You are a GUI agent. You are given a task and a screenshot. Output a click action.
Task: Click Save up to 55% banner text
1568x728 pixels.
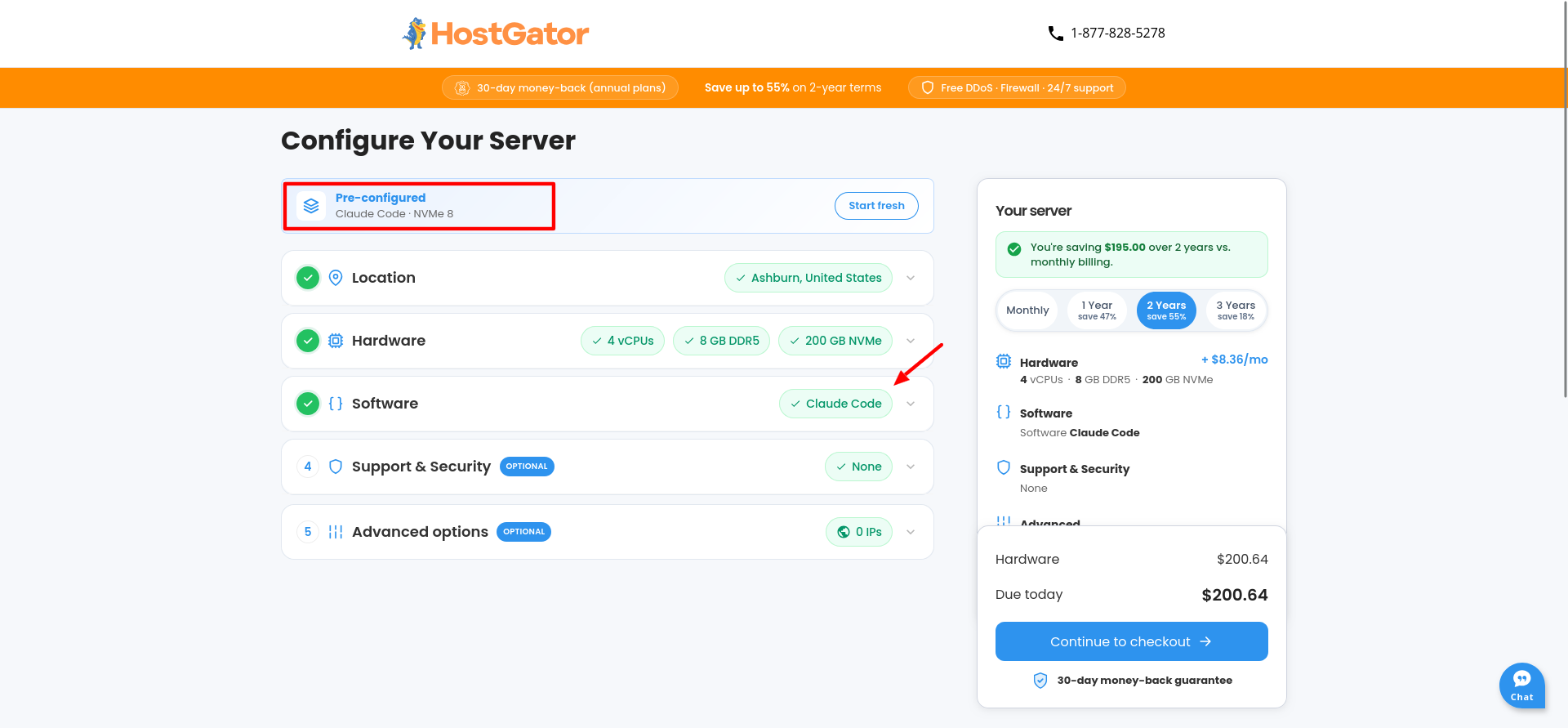[x=793, y=88]
